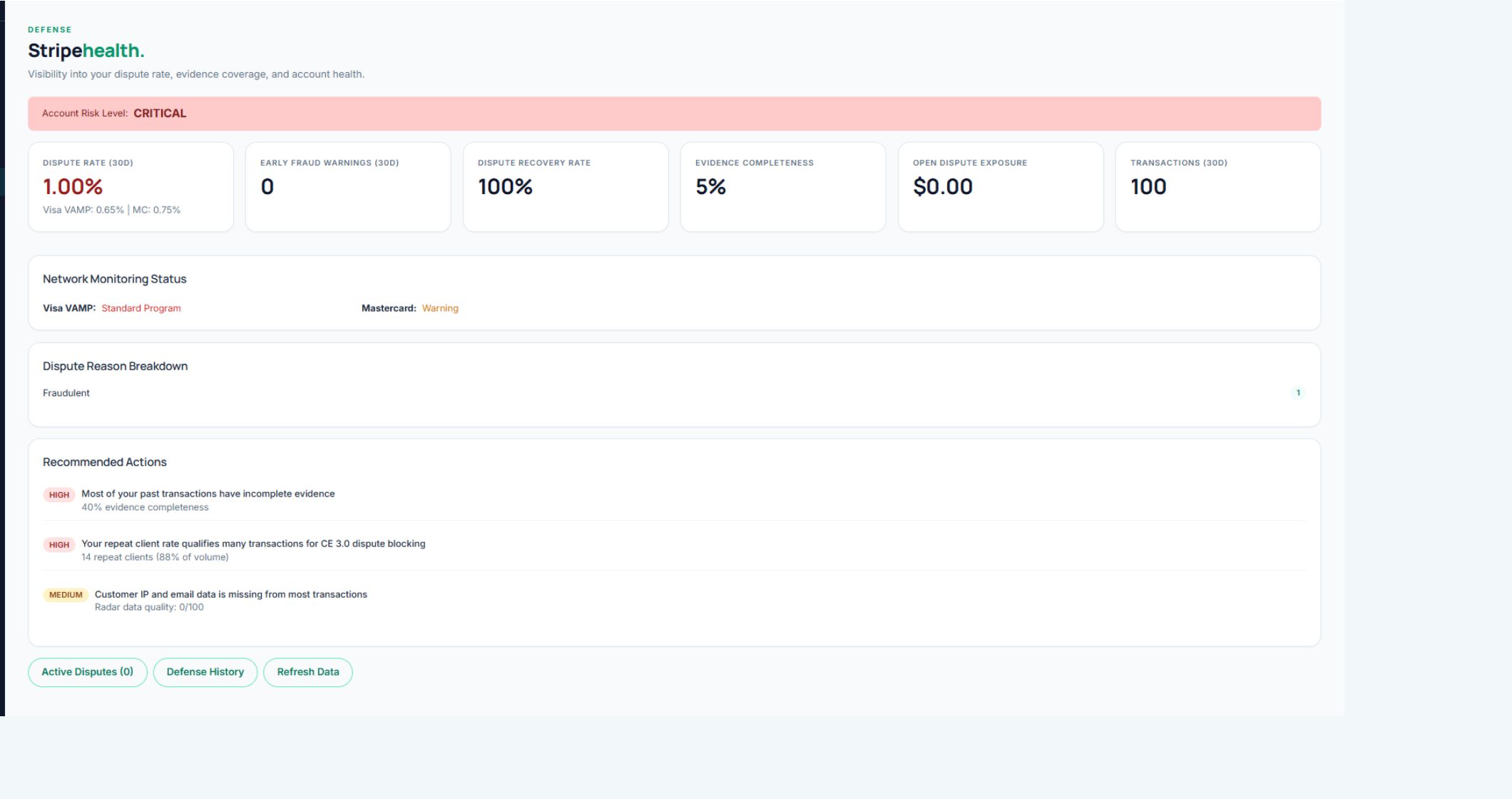
Task: Click 'Most of your past transactions have incomplete evidence'
Action: (x=208, y=494)
